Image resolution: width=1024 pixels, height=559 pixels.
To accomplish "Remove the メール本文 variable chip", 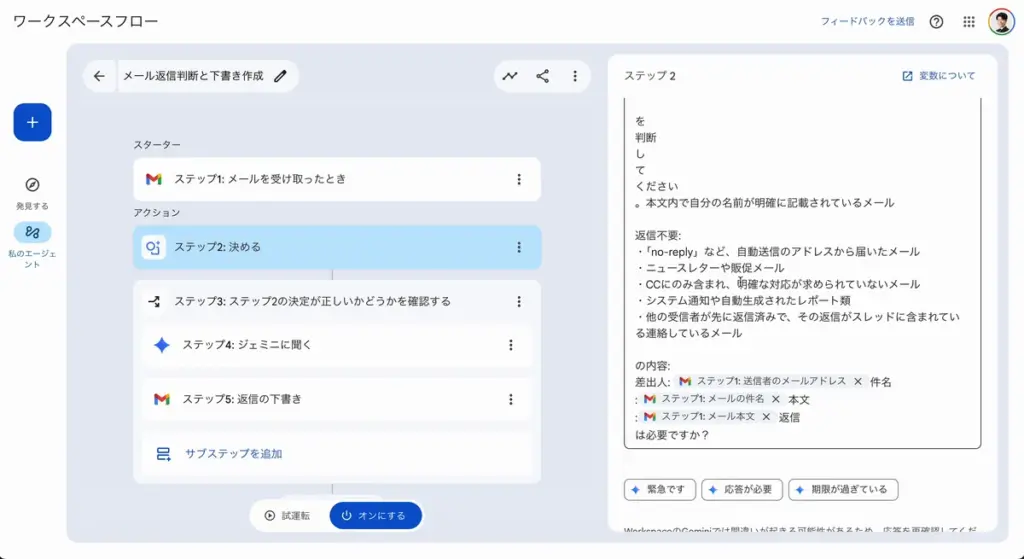I will 766,416.
